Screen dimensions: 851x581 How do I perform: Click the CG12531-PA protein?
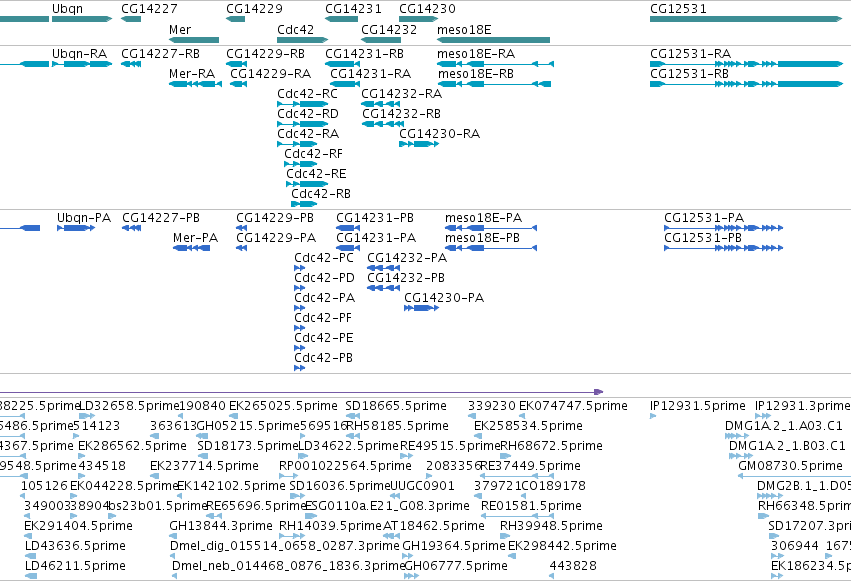point(723,228)
